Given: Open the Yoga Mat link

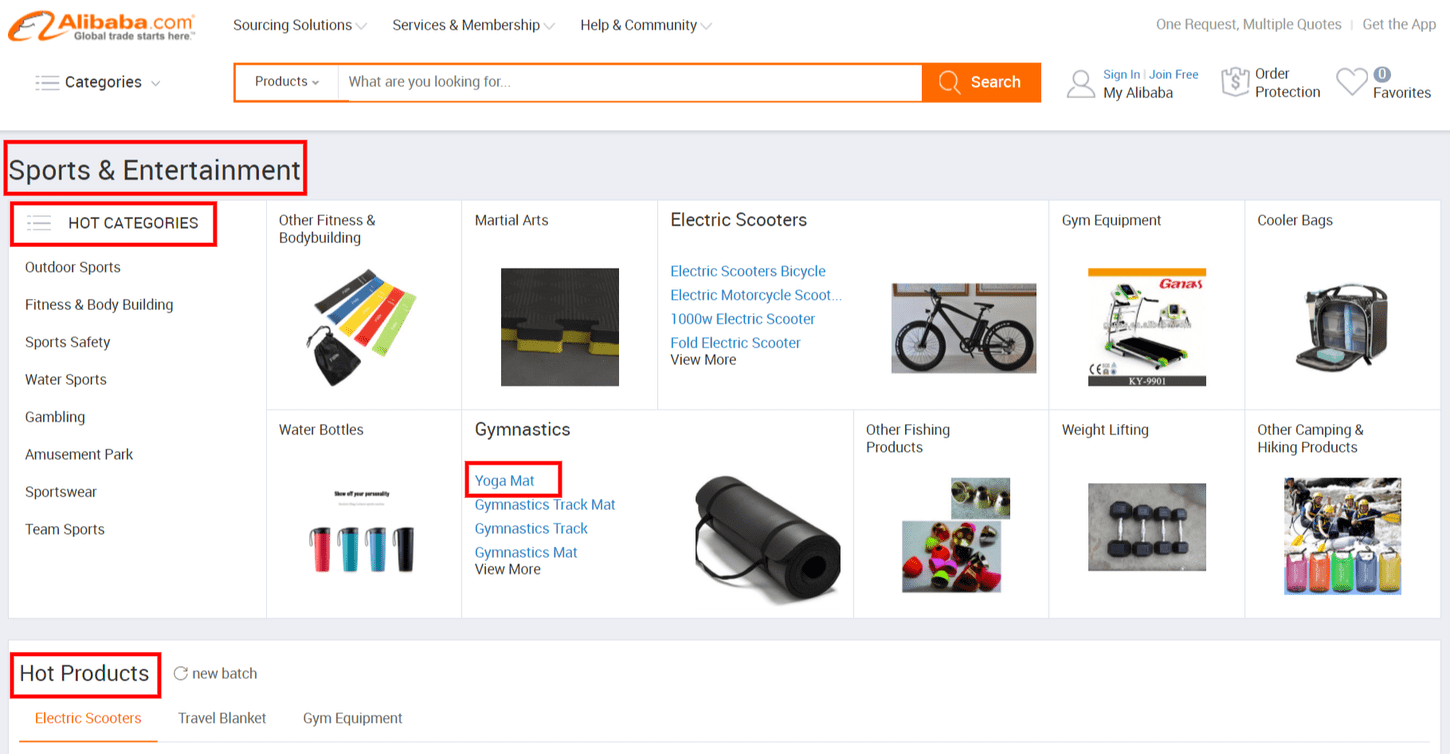Looking at the screenshot, I should (x=505, y=480).
